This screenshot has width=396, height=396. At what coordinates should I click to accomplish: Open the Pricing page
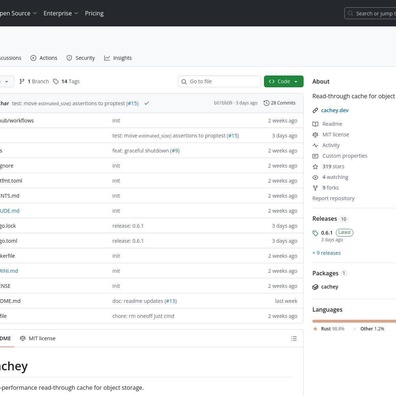pos(94,13)
